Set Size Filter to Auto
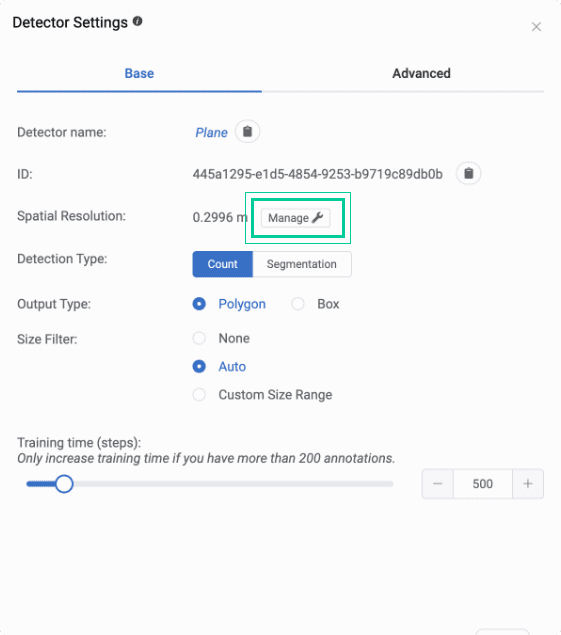Viewport: 561px width, 635px height. click(220, 367)
